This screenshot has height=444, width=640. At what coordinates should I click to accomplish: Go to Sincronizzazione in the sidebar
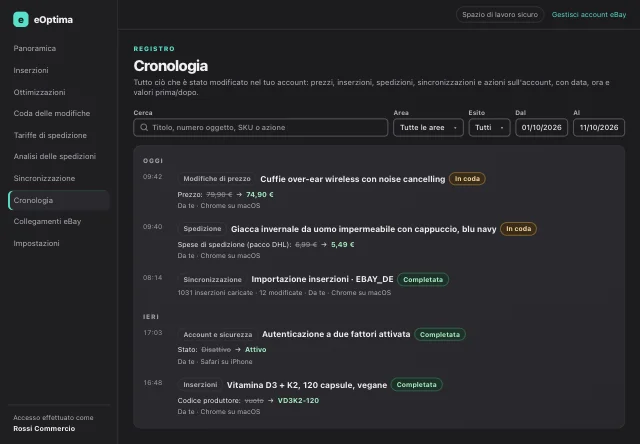[x=44, y=178]
